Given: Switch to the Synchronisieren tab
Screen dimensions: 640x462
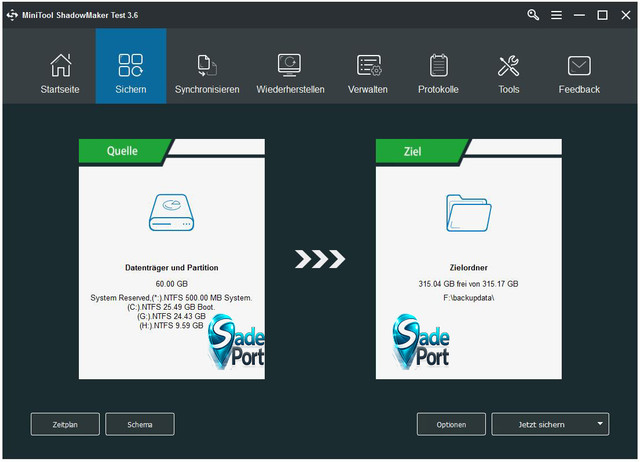Looking at the screenshot, I should pos(207,73).
